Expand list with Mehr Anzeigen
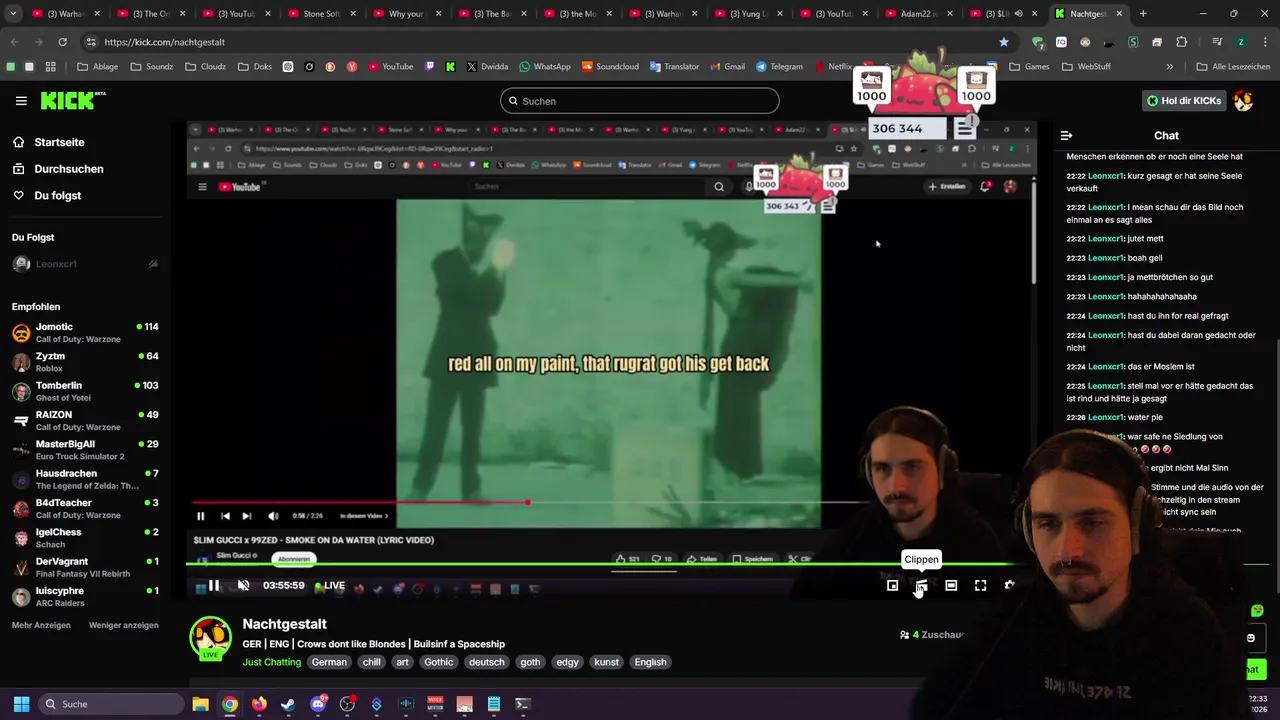1280x720 pixels. click(x=41, y=625)
